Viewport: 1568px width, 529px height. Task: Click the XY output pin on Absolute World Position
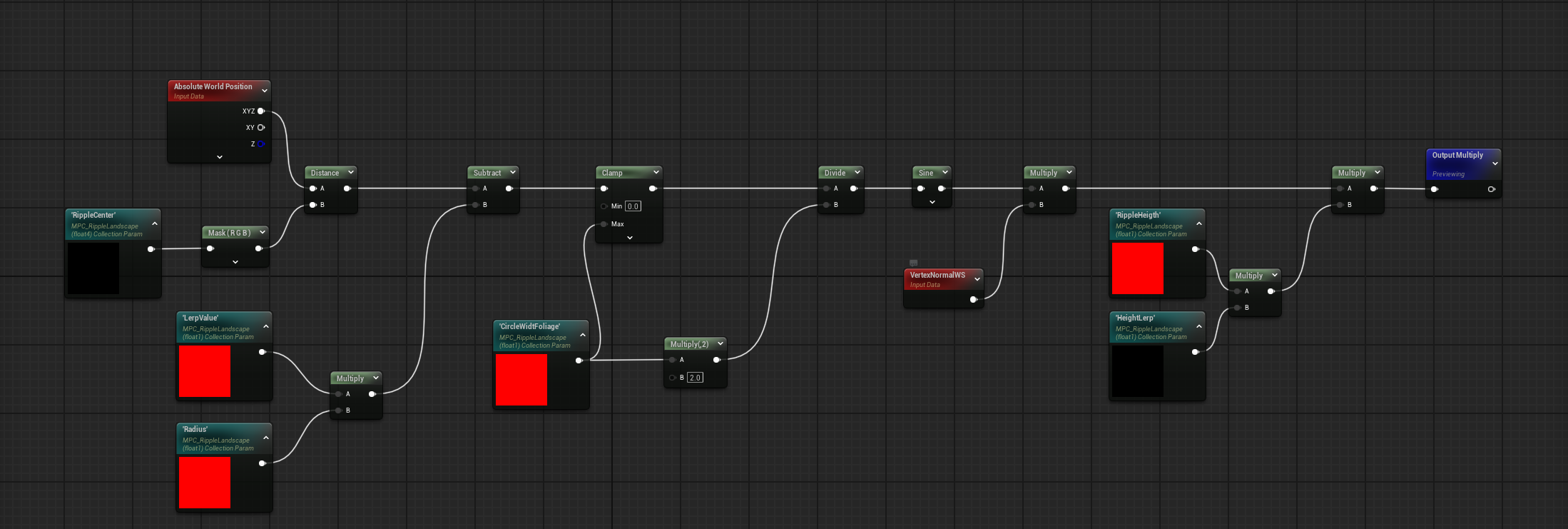click(x=261, y=128)
